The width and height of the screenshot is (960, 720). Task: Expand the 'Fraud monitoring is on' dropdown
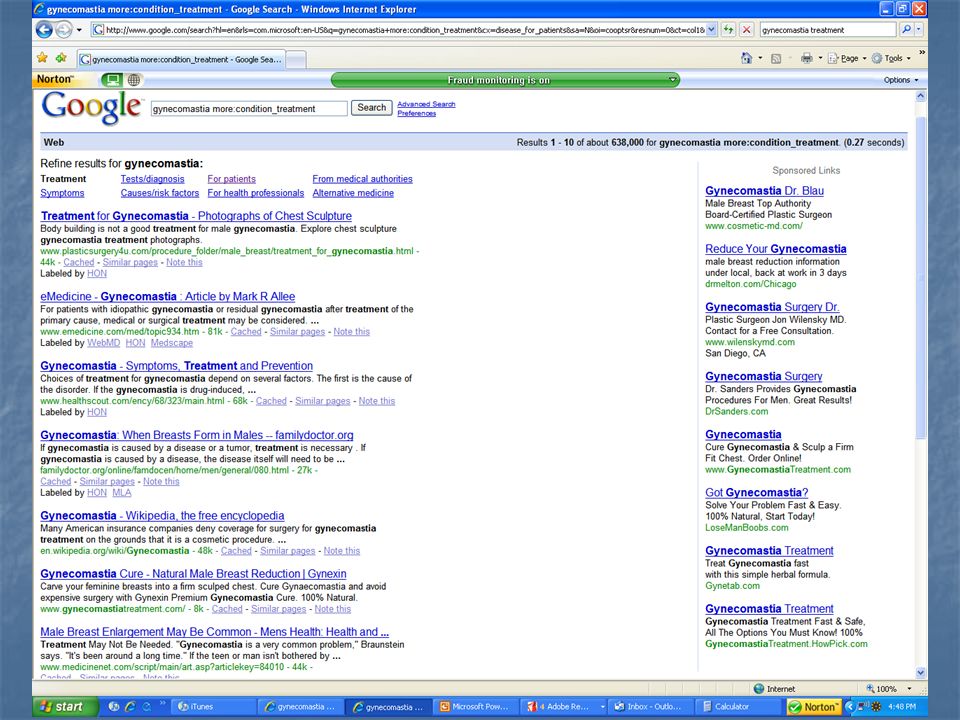pyautogui.click(x=672, y=80)
